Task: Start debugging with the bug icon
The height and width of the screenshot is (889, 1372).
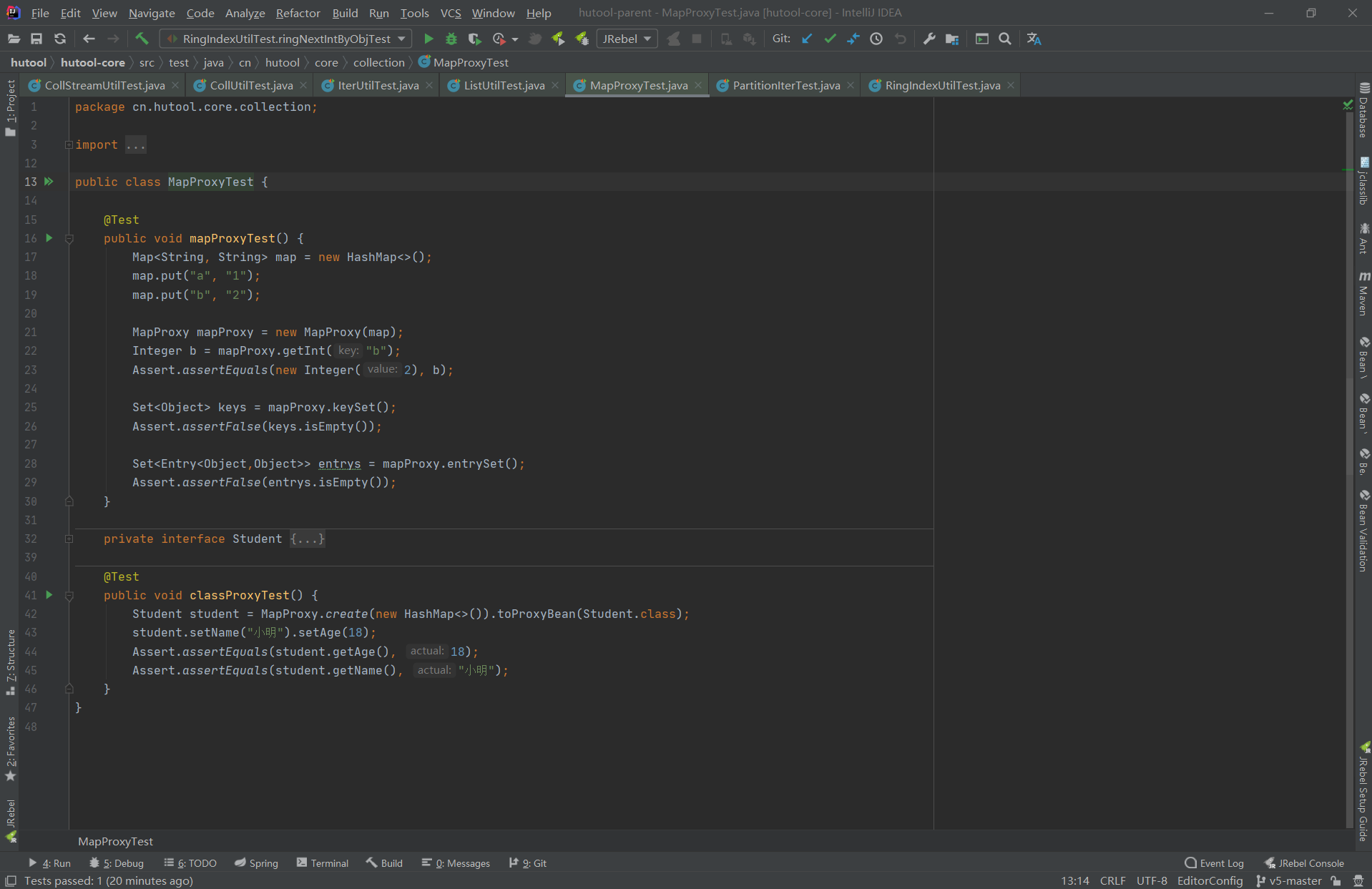Action: pos(451,39)
